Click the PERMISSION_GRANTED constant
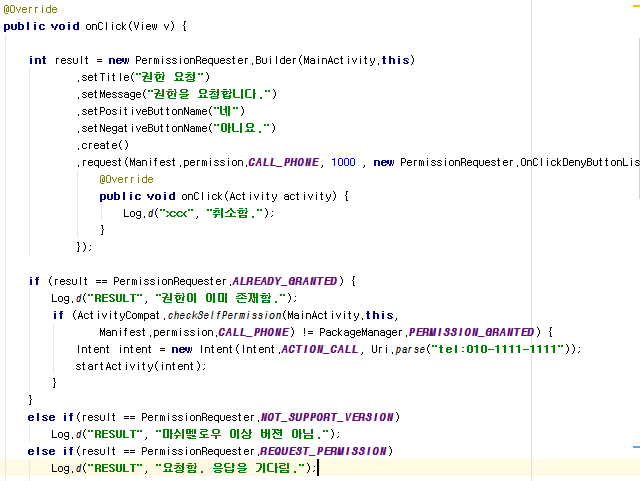 click(471, 332)
